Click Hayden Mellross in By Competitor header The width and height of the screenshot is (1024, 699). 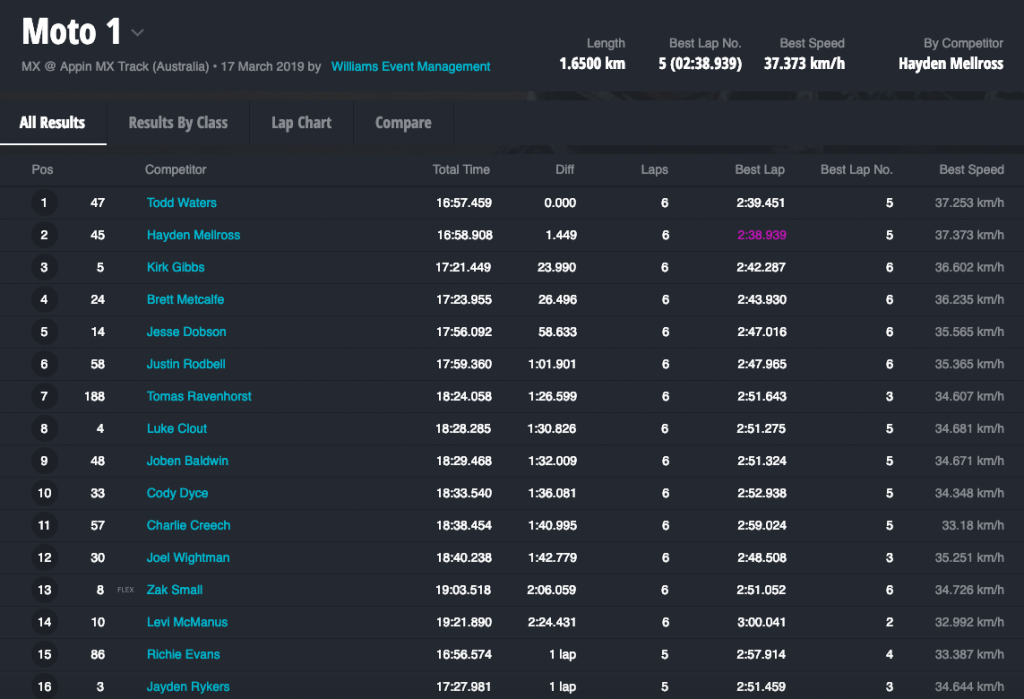click(x=950, y=64)
